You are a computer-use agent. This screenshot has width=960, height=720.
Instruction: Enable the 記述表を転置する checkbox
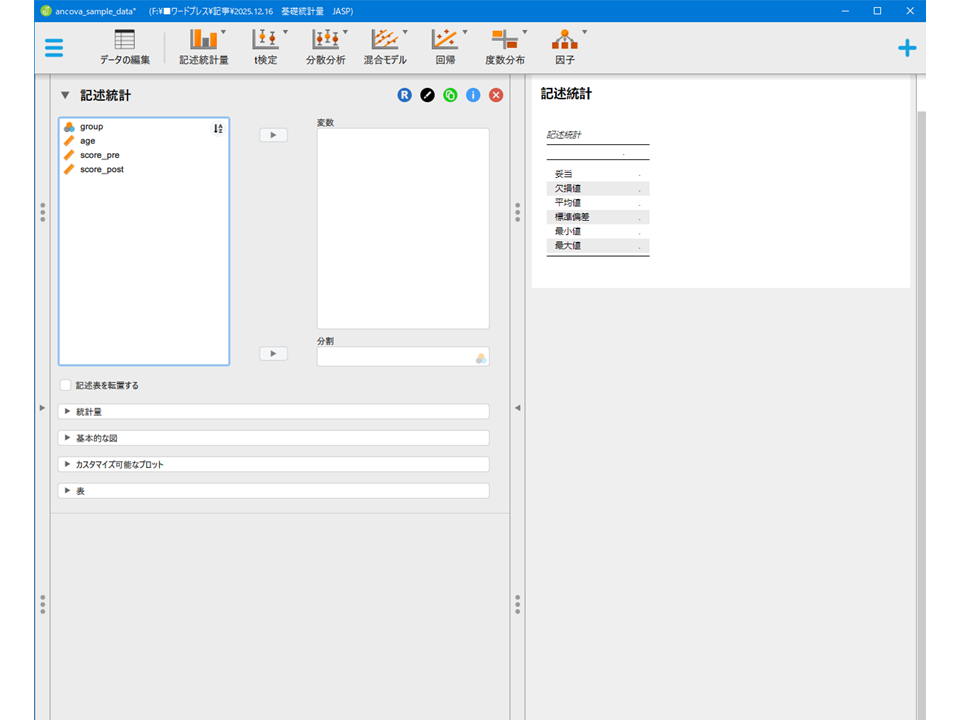(66, 385)
